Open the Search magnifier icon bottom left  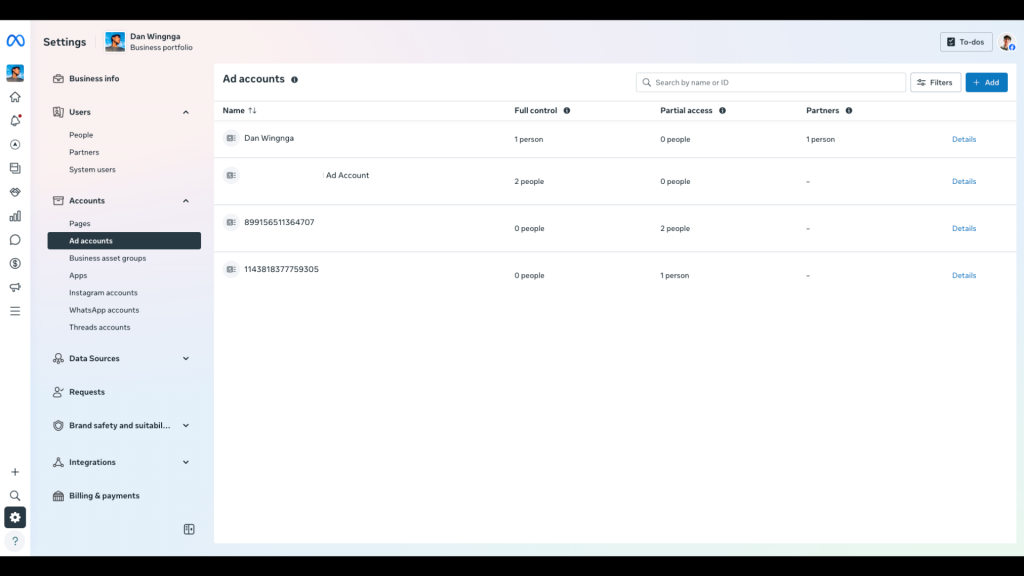[x=14, y=495]
